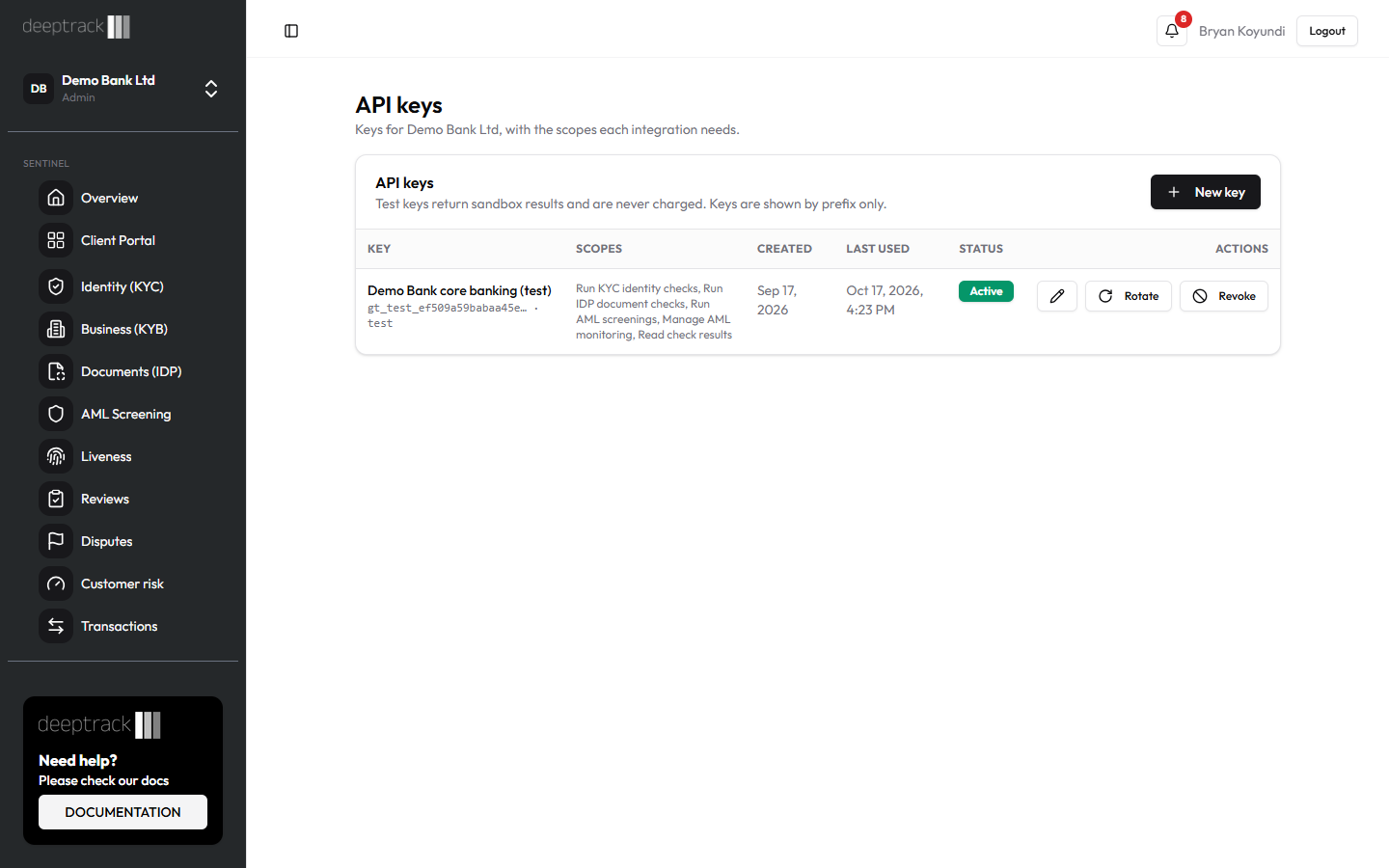This screenshot has height=868, width=1389.
Task: Click the Logout button
Action: click(x=1327, y=31)
